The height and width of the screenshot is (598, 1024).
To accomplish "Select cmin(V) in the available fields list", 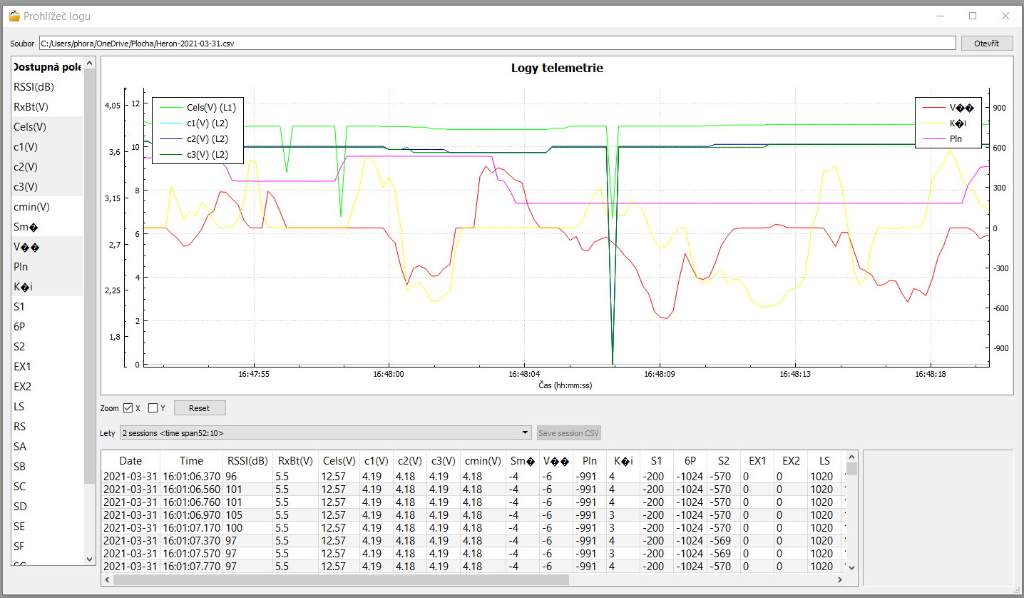I will tap(31, 207).
